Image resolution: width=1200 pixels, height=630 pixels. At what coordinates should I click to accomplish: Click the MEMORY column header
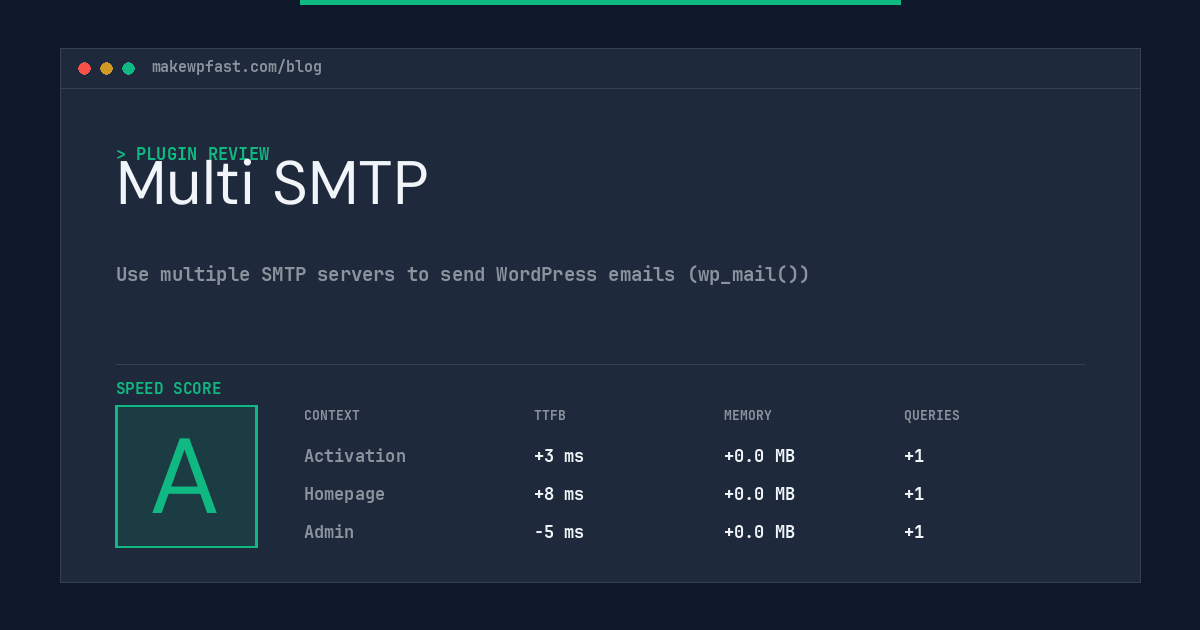click(748, 416)
